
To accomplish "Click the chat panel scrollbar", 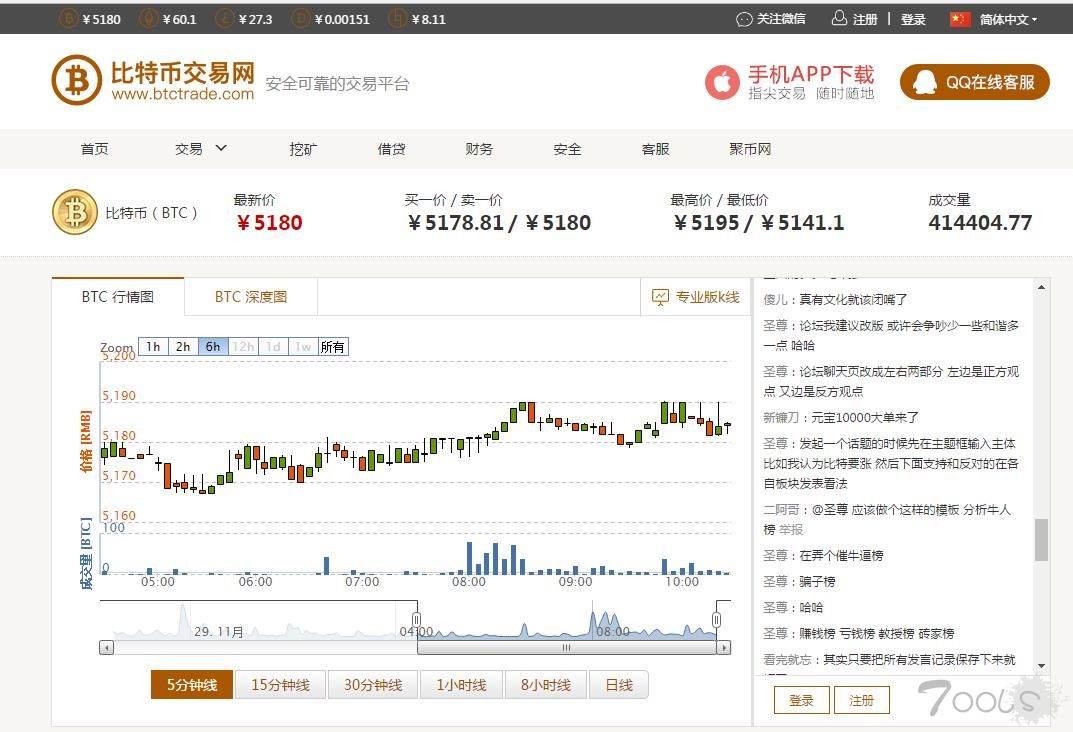I will click(1040, 540).
